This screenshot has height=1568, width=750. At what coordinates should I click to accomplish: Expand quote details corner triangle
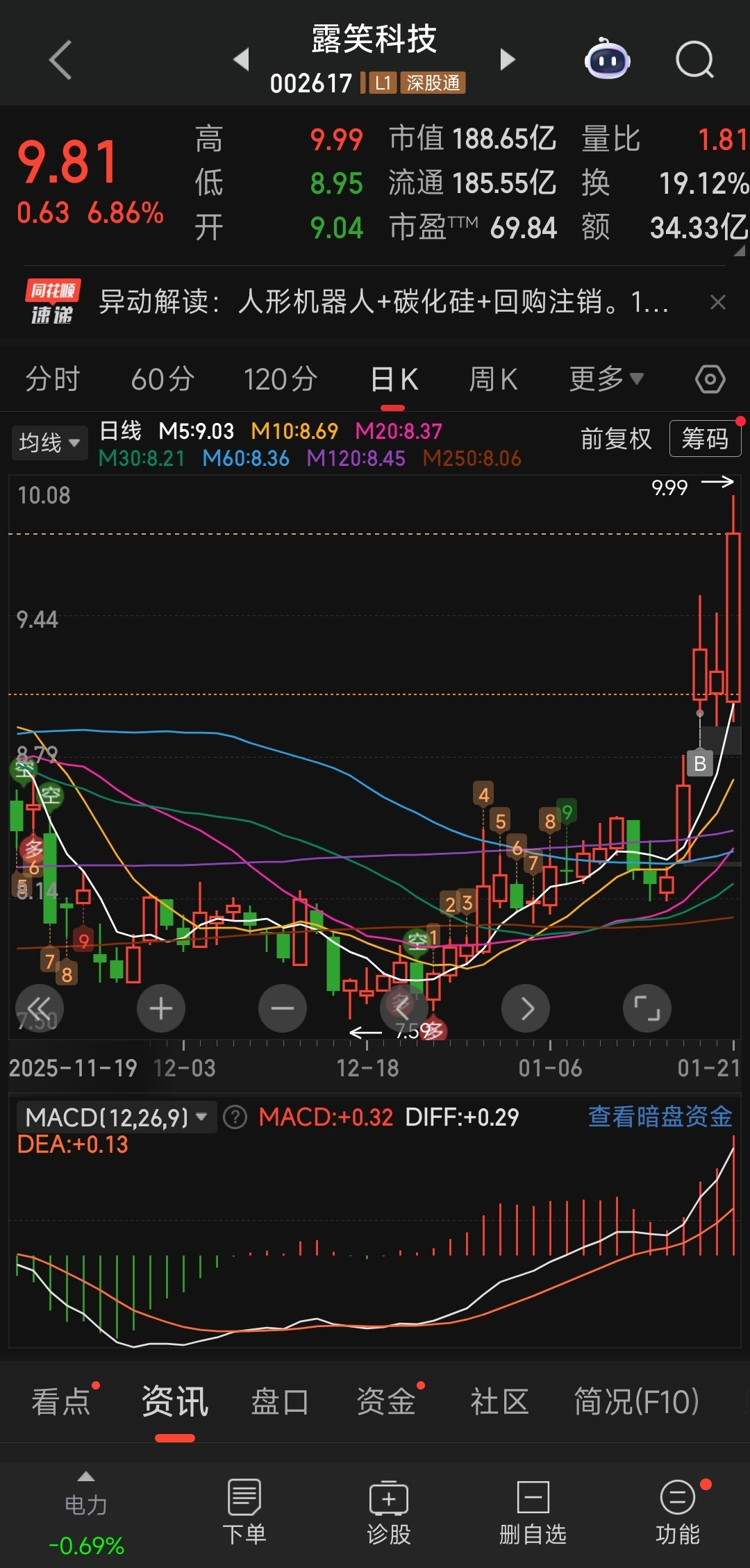point(740,250)
